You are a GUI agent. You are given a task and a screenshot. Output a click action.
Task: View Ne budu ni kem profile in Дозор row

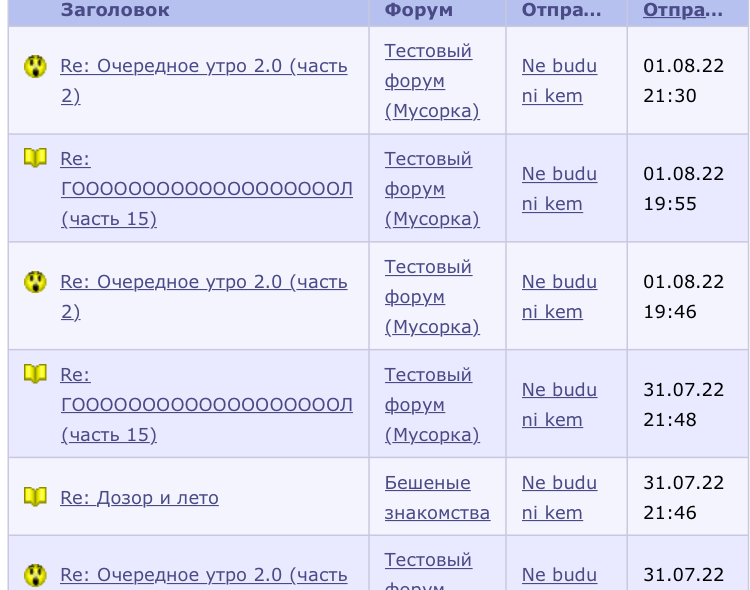(559, 498)
